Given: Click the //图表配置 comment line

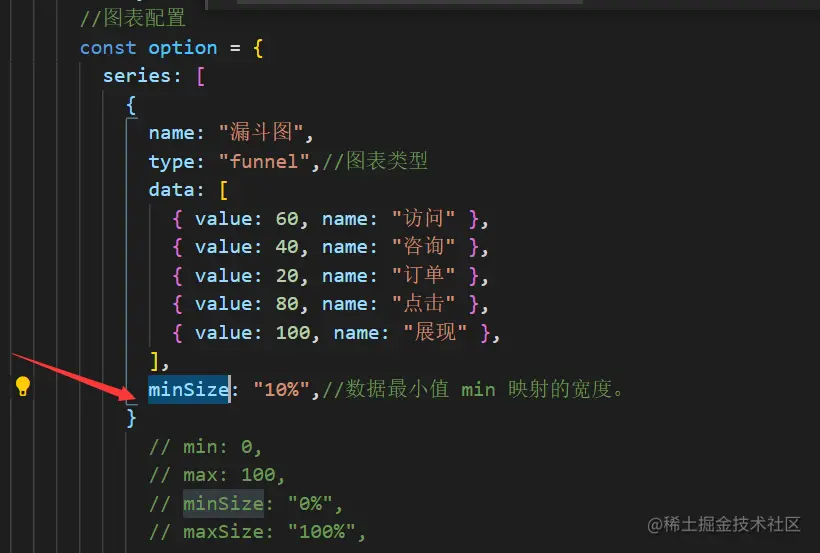Looking at the screenshot, I should pyautogui.click(x=133, y=18).
